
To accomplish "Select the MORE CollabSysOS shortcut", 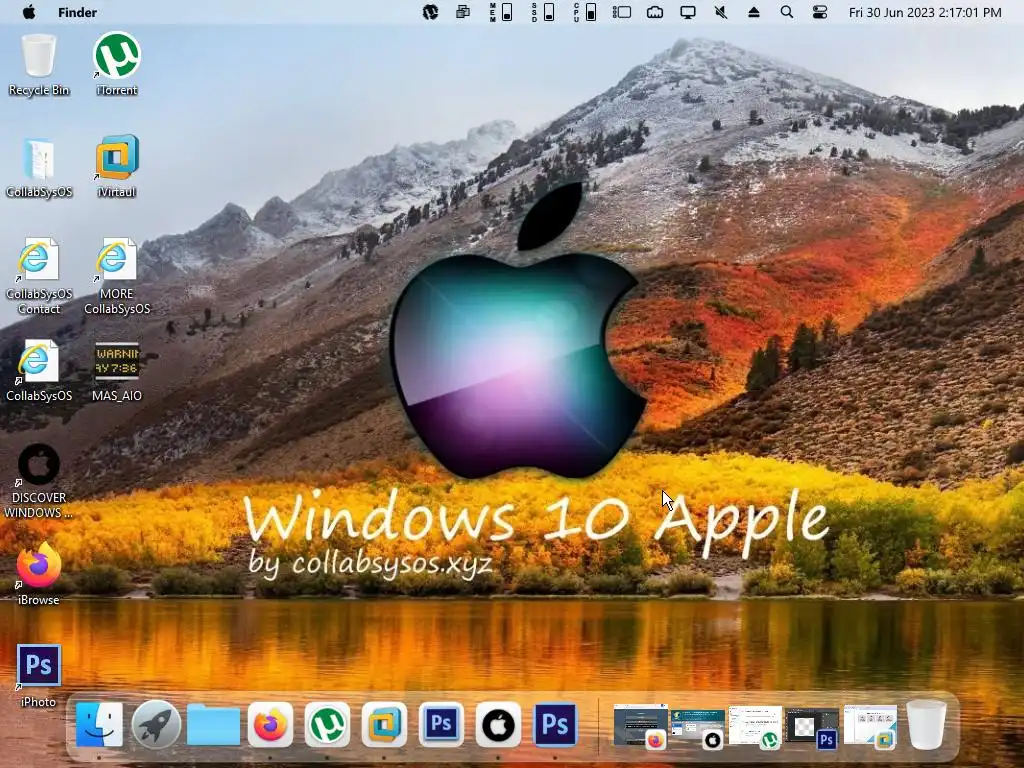I will pos(117,276).
